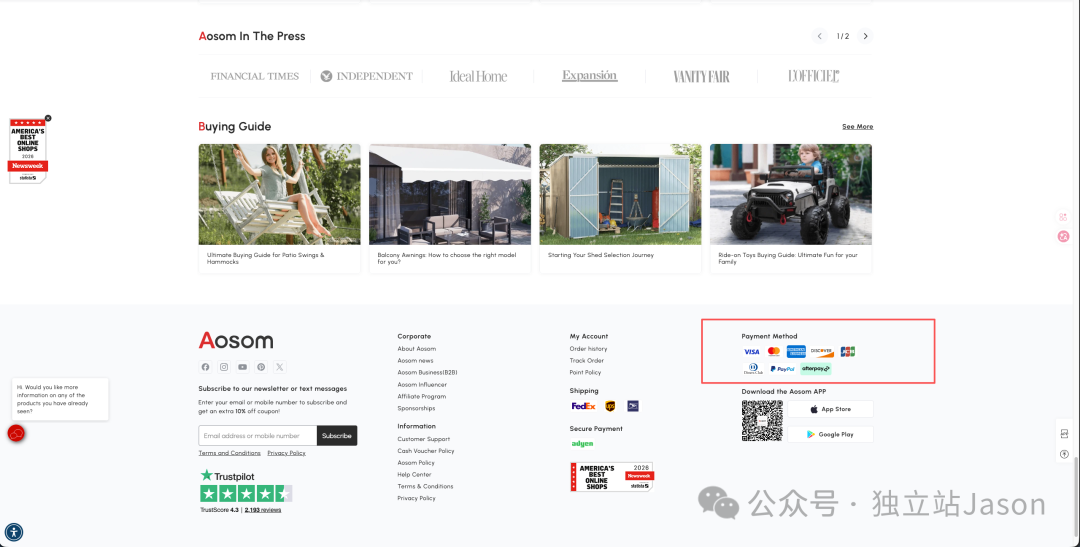Click the Adyen secure payment logo
Screen dimensions: 1080x547
tap(583, 444)
